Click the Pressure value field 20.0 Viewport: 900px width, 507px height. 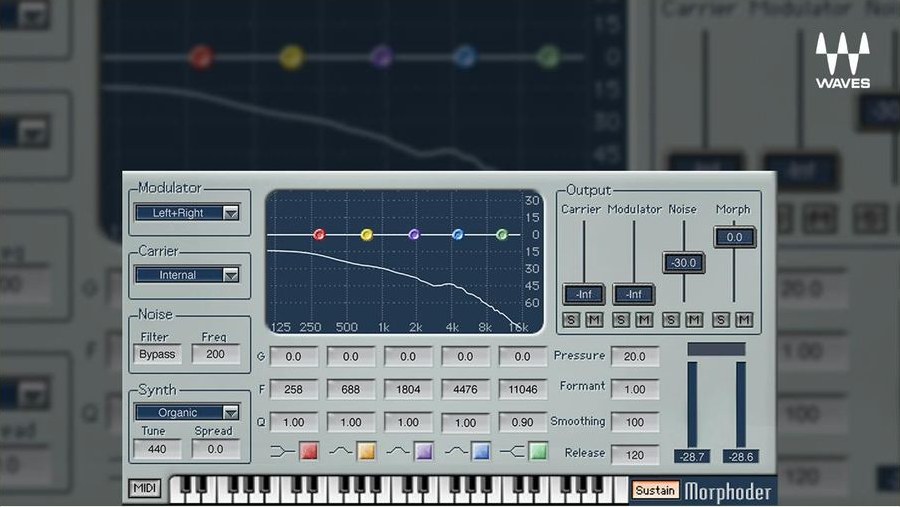click(635, 357)
